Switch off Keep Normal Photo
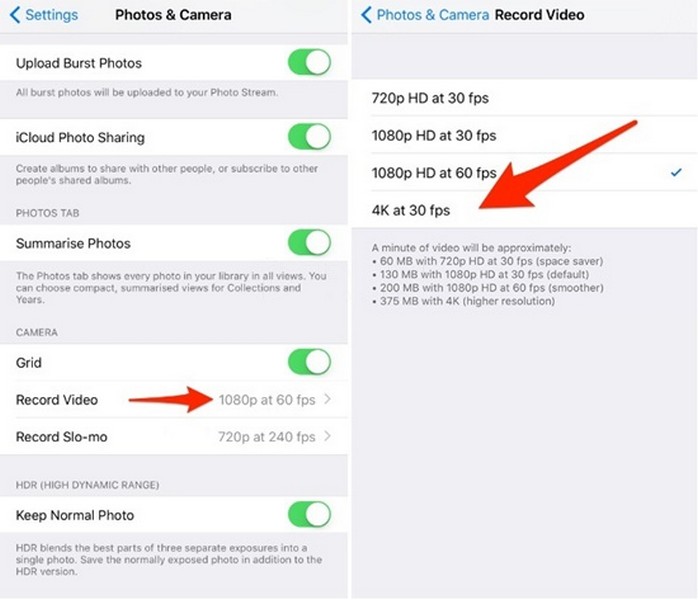 (x=309, y=515)
